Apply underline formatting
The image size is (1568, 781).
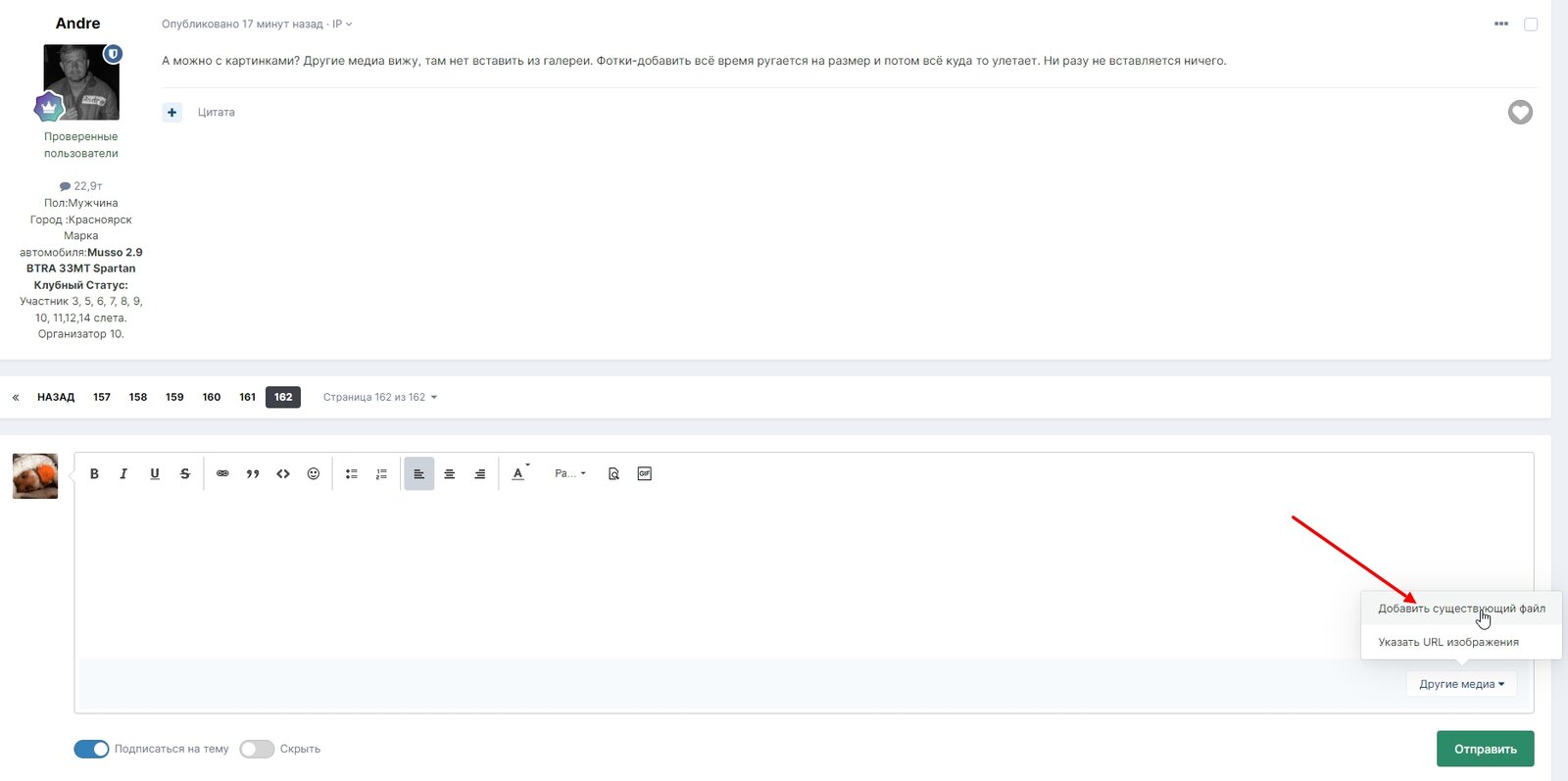pyautogui.click(x=154, y=473)
